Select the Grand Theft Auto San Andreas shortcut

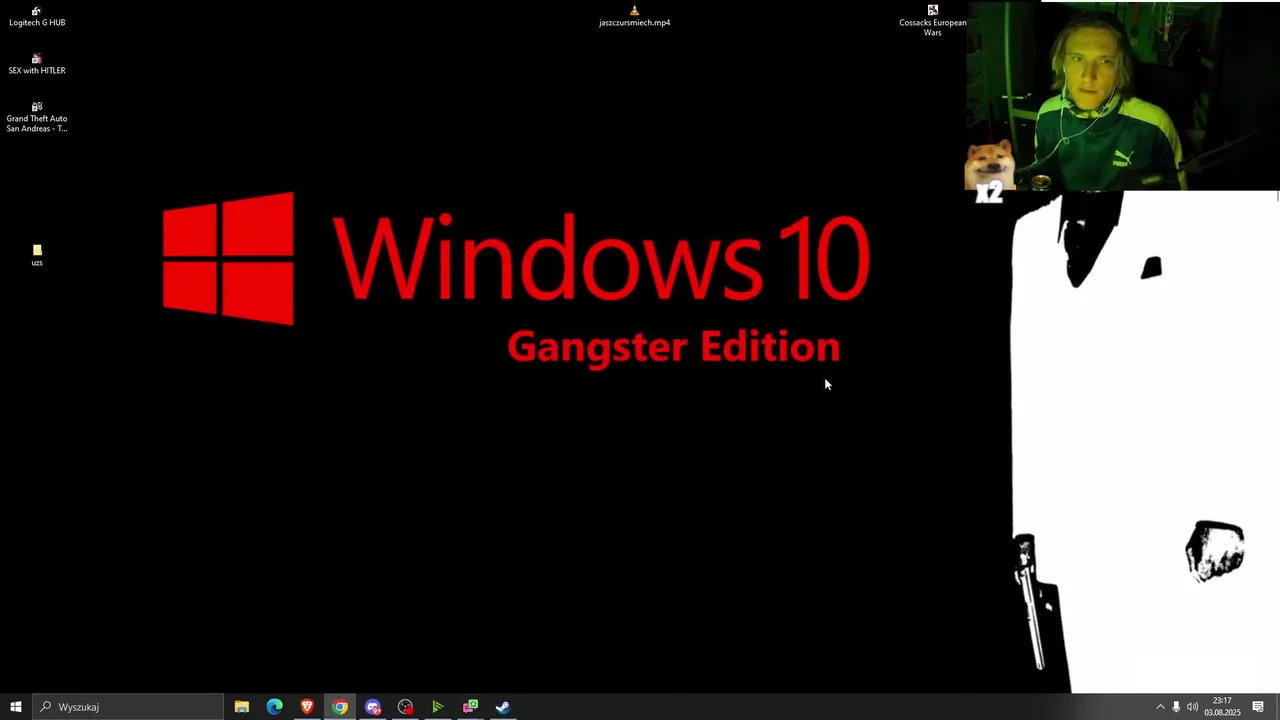coord(37,117)
